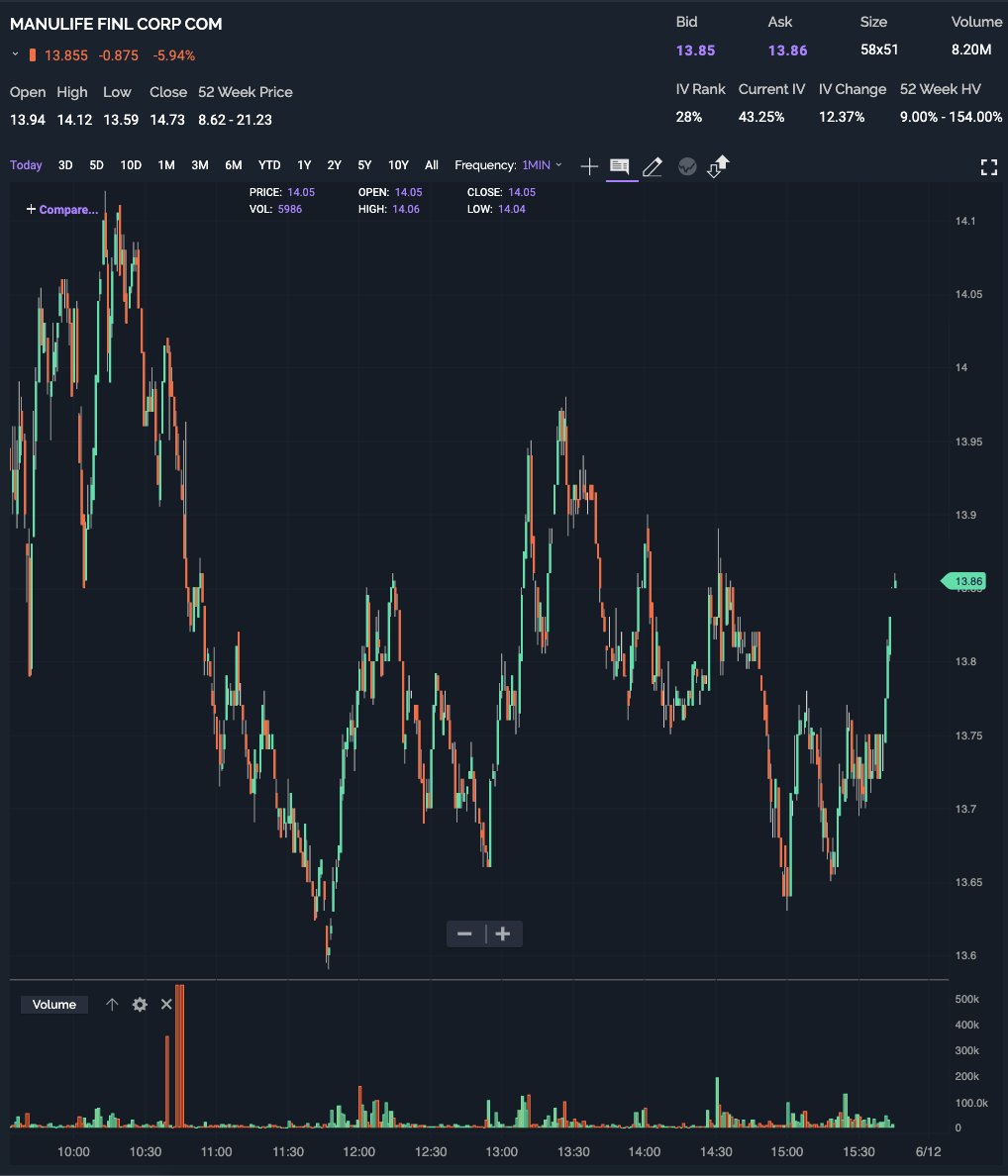This screenshot has height=1176, width=1008.
Task: Open the pencil drawing tool
Action: tap(653, 166)
